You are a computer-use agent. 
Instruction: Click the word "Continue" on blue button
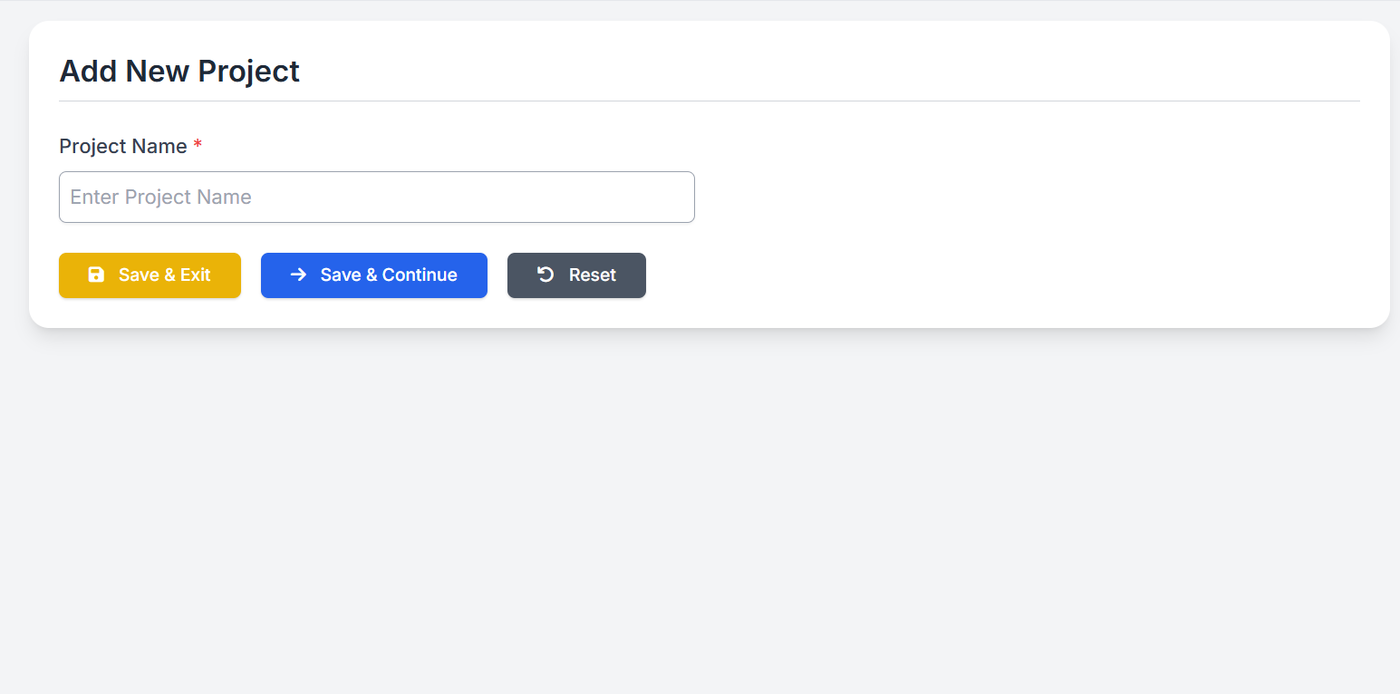(x=419, y=275)
